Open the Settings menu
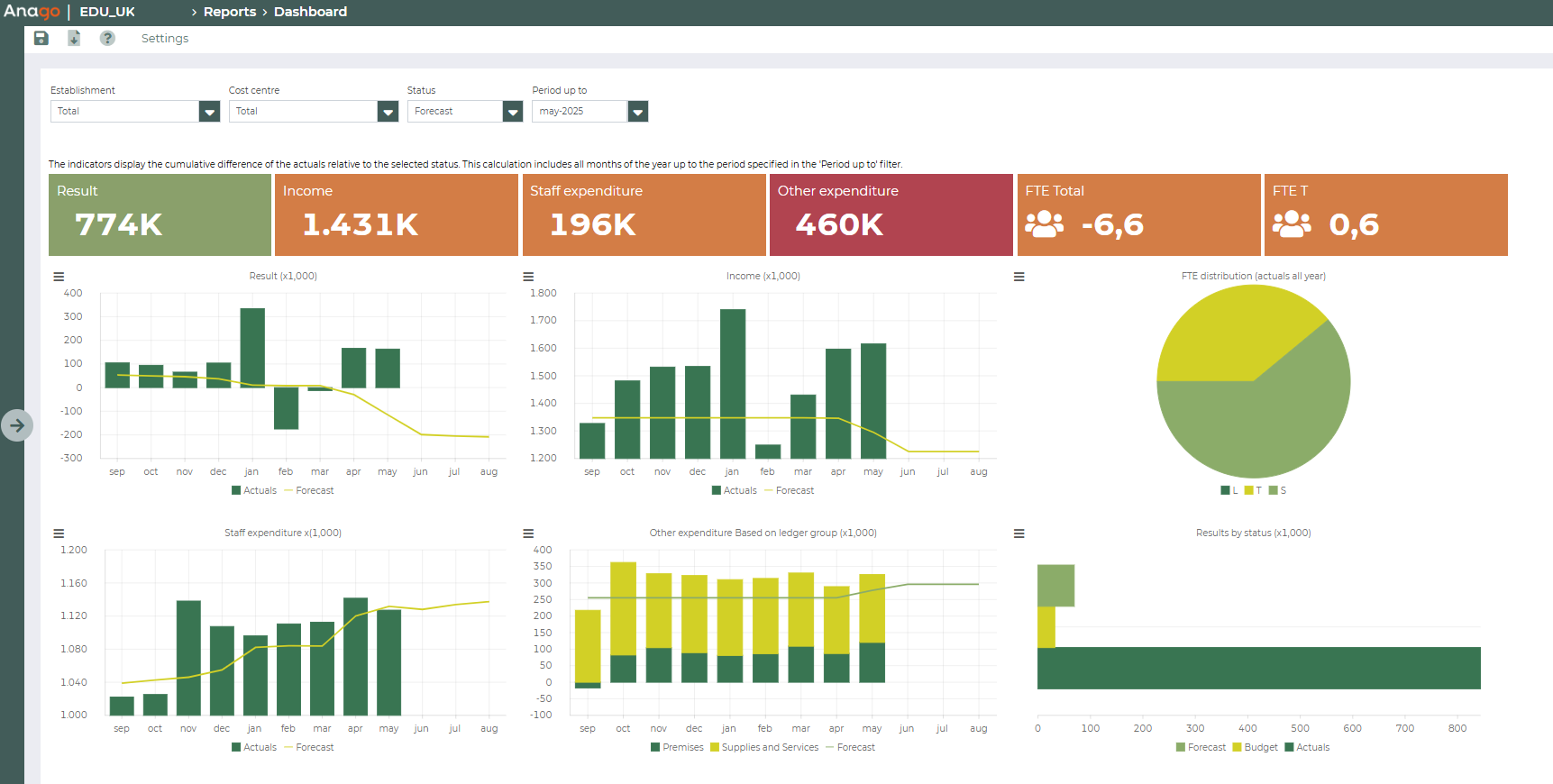The height and width of the screenshot is (784, 1553). click(164, 38)
